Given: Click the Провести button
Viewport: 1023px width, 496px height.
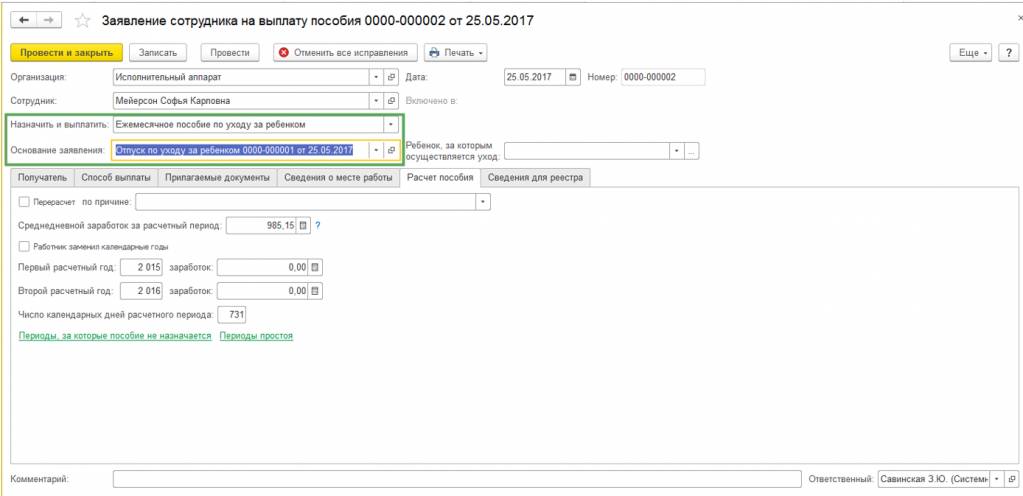Looking at the screenshot, I should [230, 53].
